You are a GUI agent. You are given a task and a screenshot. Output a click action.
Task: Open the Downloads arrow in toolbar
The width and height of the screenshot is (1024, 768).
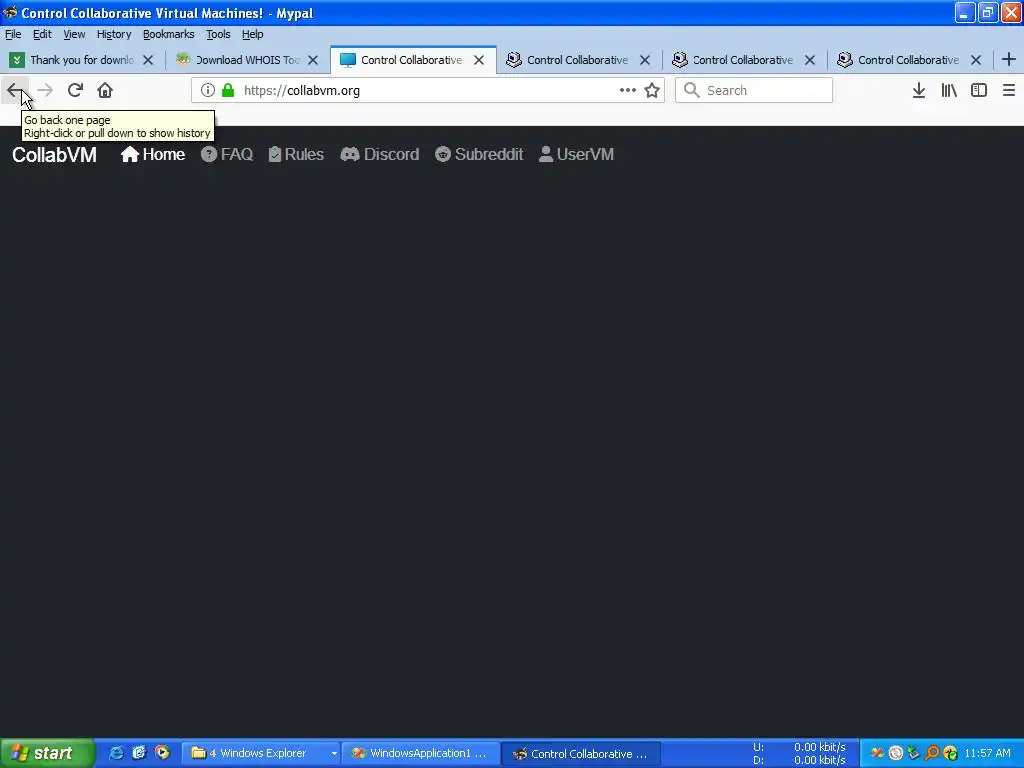point(919,90)
